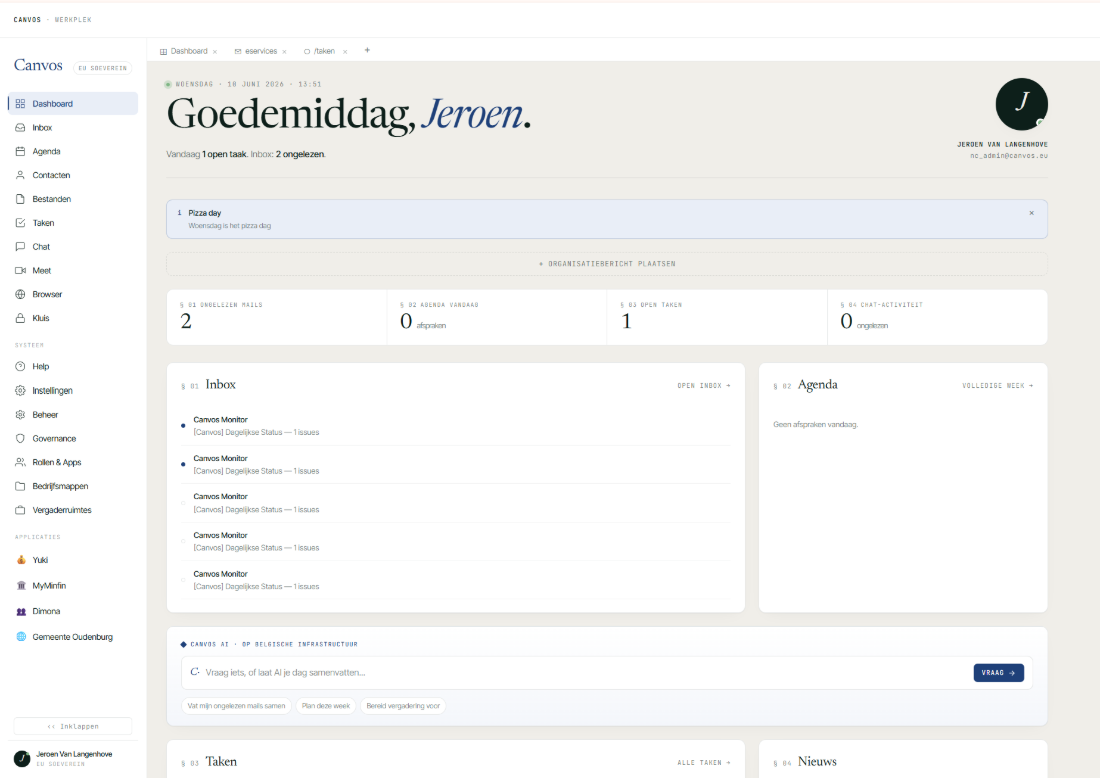Click the Rollen & Apps users icon
1100x778 pixels.
coord(20,462)
